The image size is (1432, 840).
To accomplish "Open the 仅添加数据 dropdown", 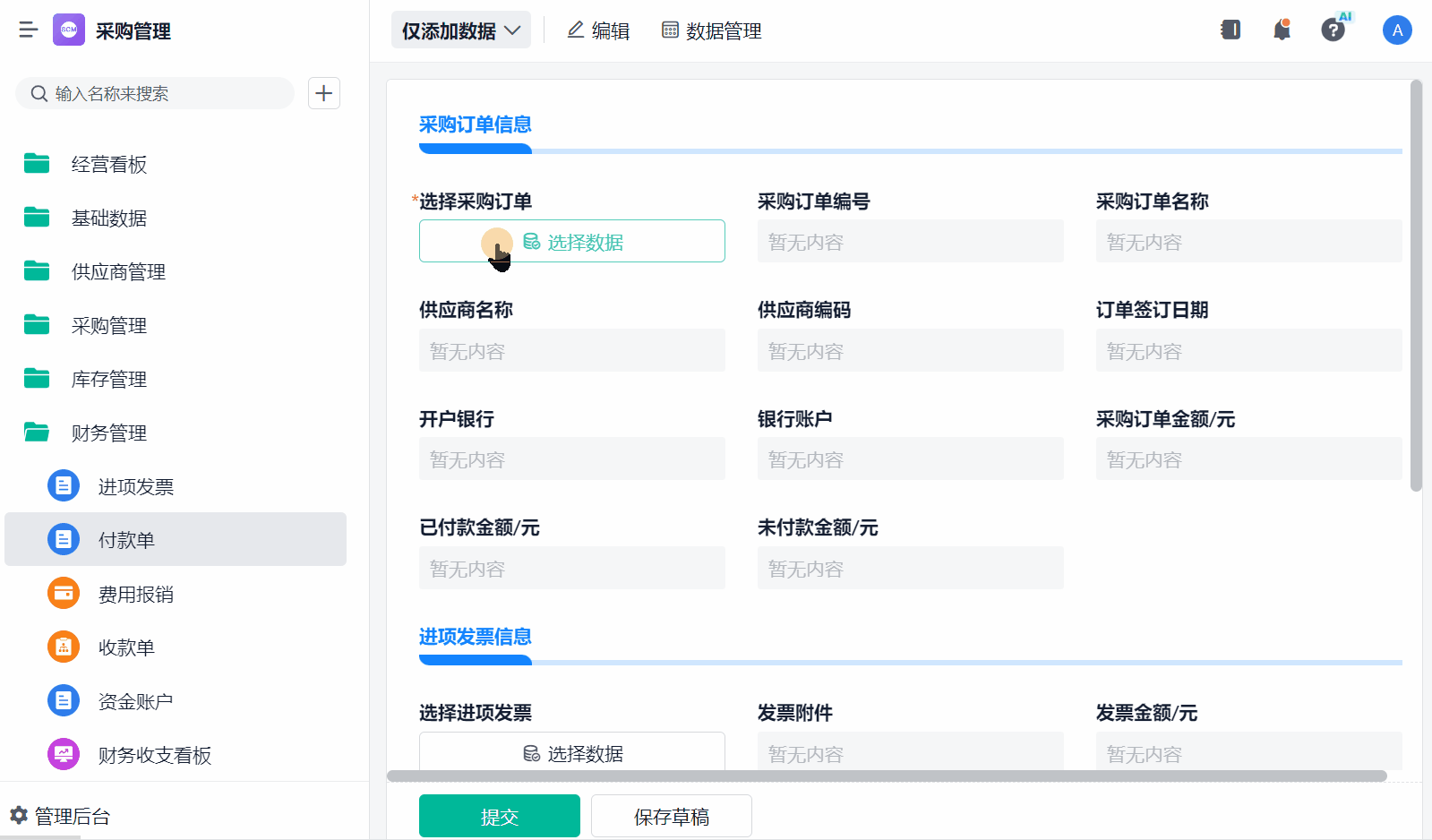I will (x=461, y=30).
